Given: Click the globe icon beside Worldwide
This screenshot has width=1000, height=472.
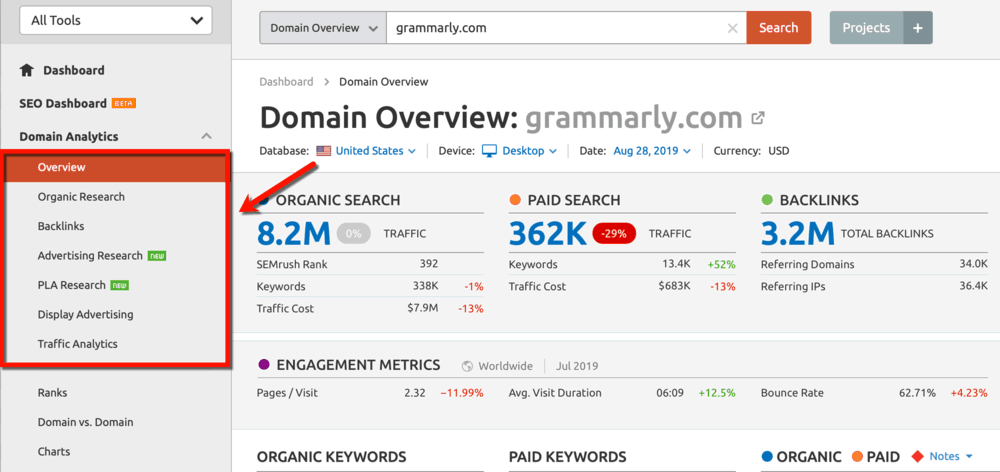Looking at the screenshot, I should point(467,366).
